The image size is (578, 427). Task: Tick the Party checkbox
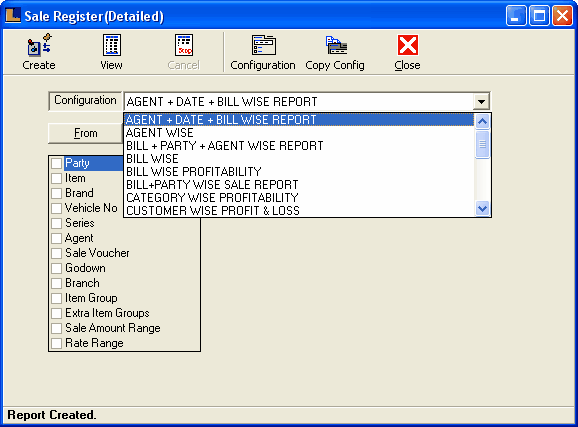pos(56,163)
